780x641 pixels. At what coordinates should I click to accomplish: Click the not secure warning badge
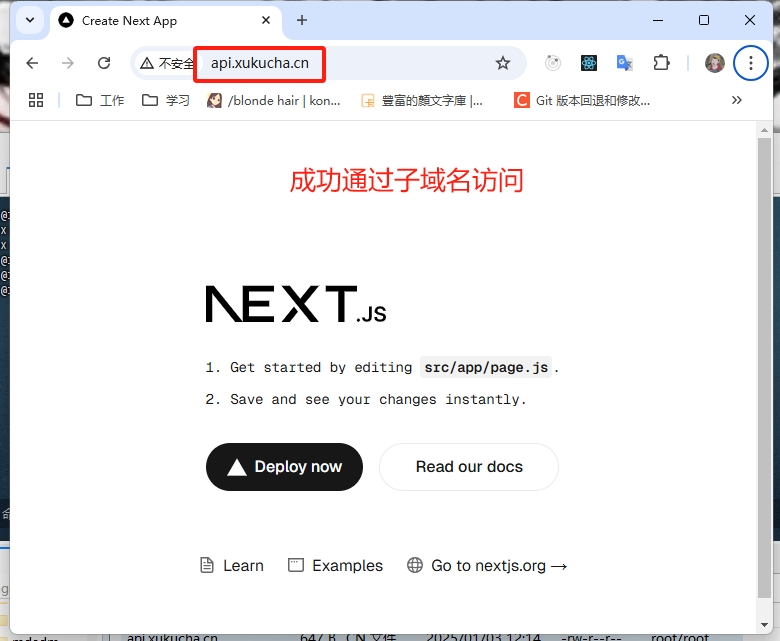click(166, 63)
